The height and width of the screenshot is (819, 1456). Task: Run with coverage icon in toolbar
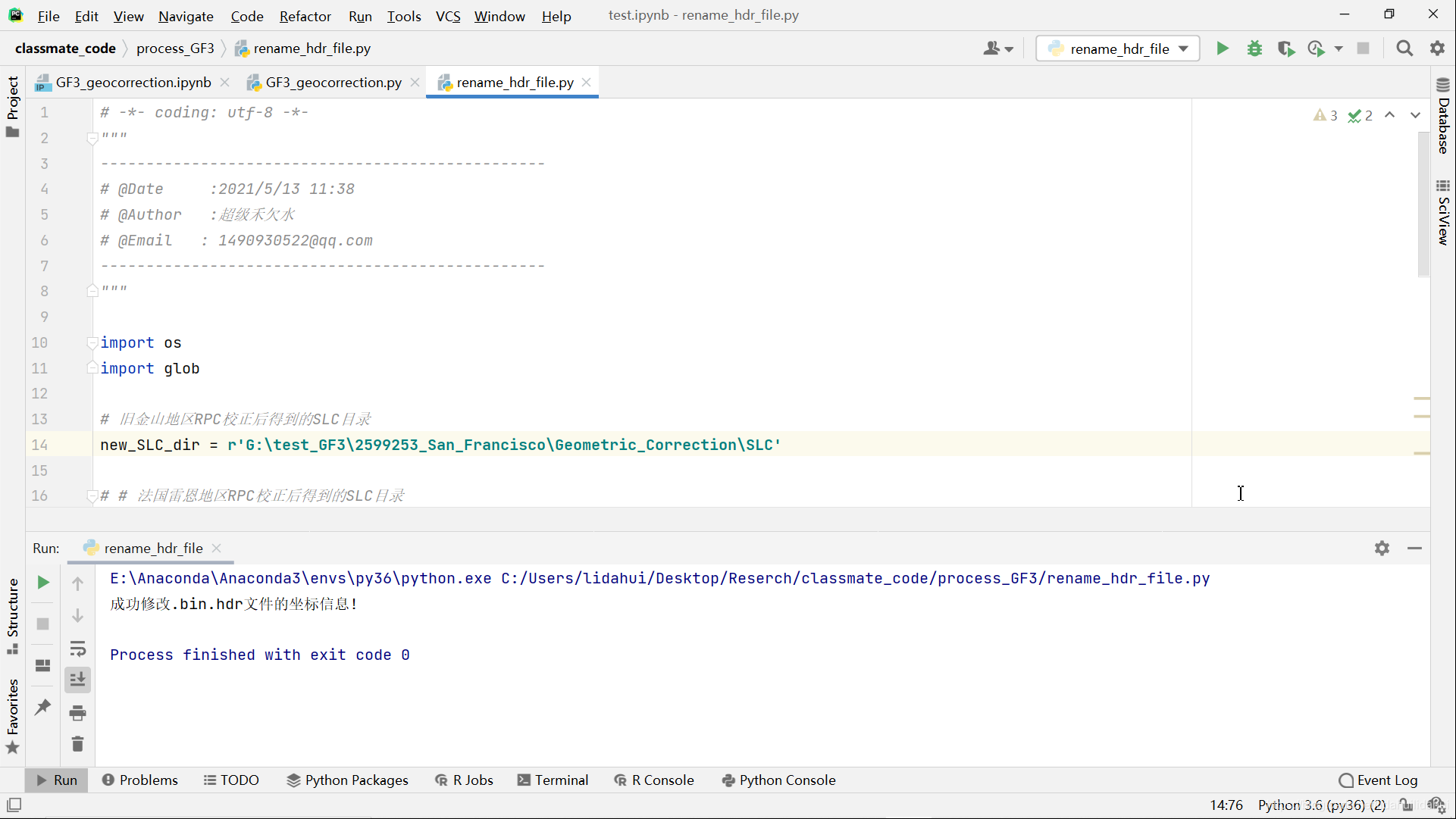click(x=1285, y=48)
